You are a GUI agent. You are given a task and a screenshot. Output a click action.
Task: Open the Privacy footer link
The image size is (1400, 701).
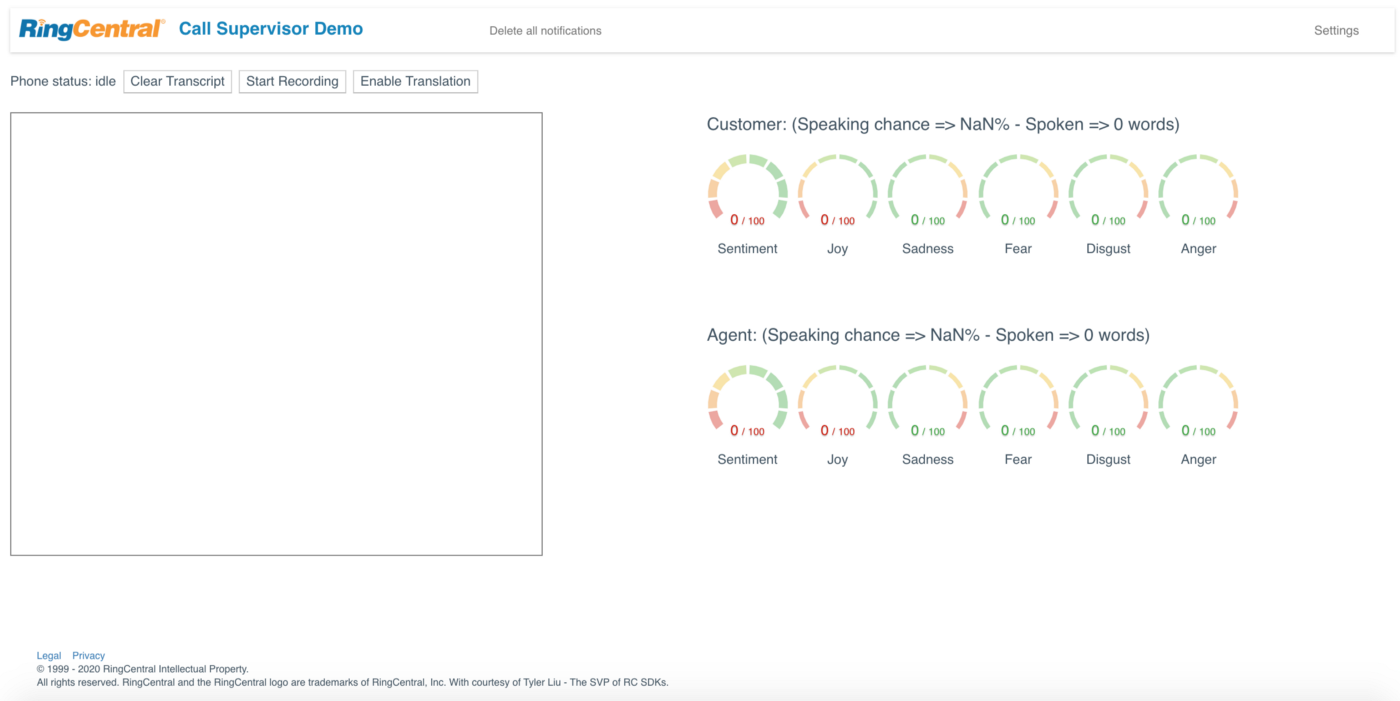[88, 656]
